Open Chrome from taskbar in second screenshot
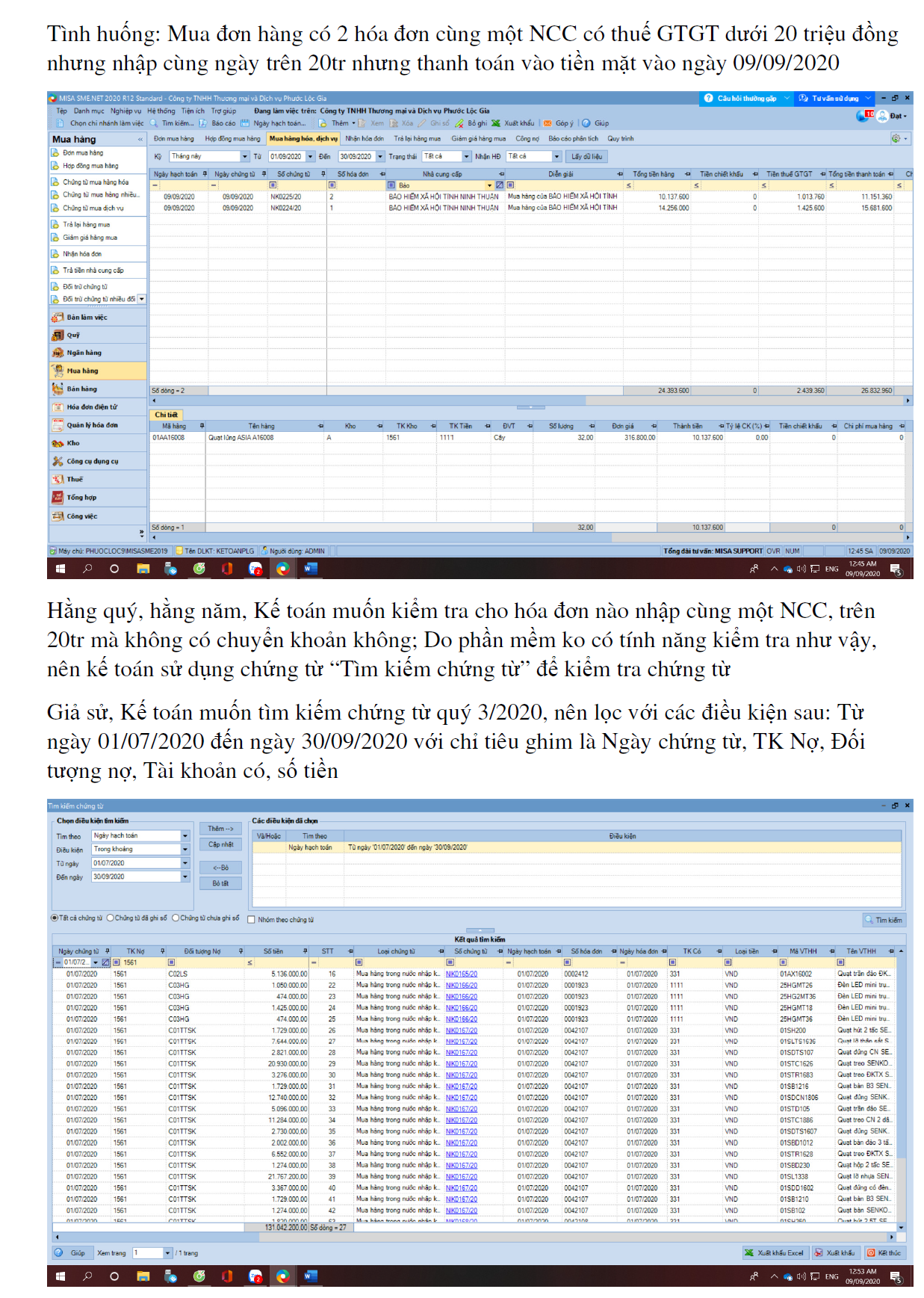924x1298 pixels. click(x=283, y=1276)
